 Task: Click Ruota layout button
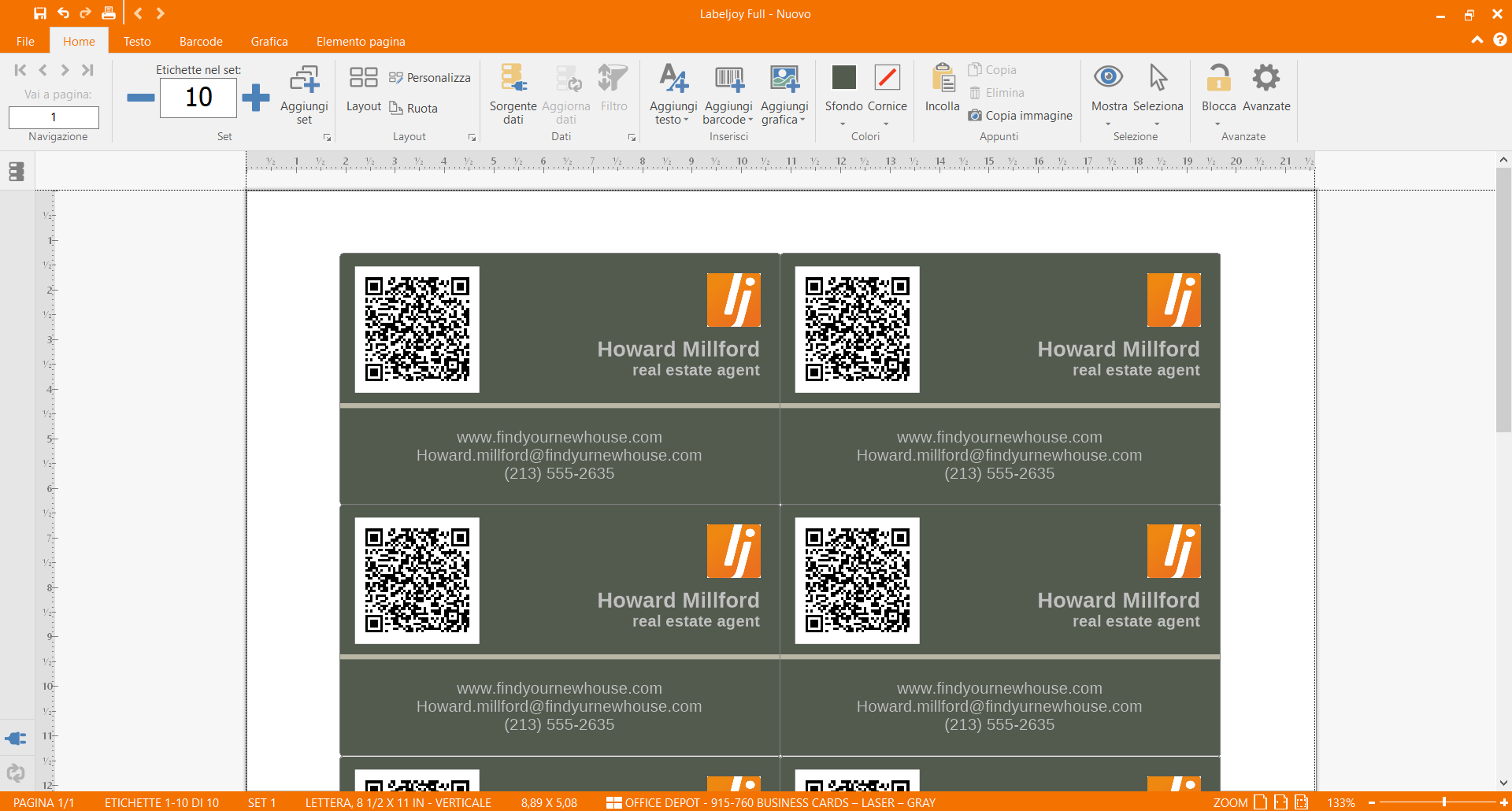tap(414, 108)
